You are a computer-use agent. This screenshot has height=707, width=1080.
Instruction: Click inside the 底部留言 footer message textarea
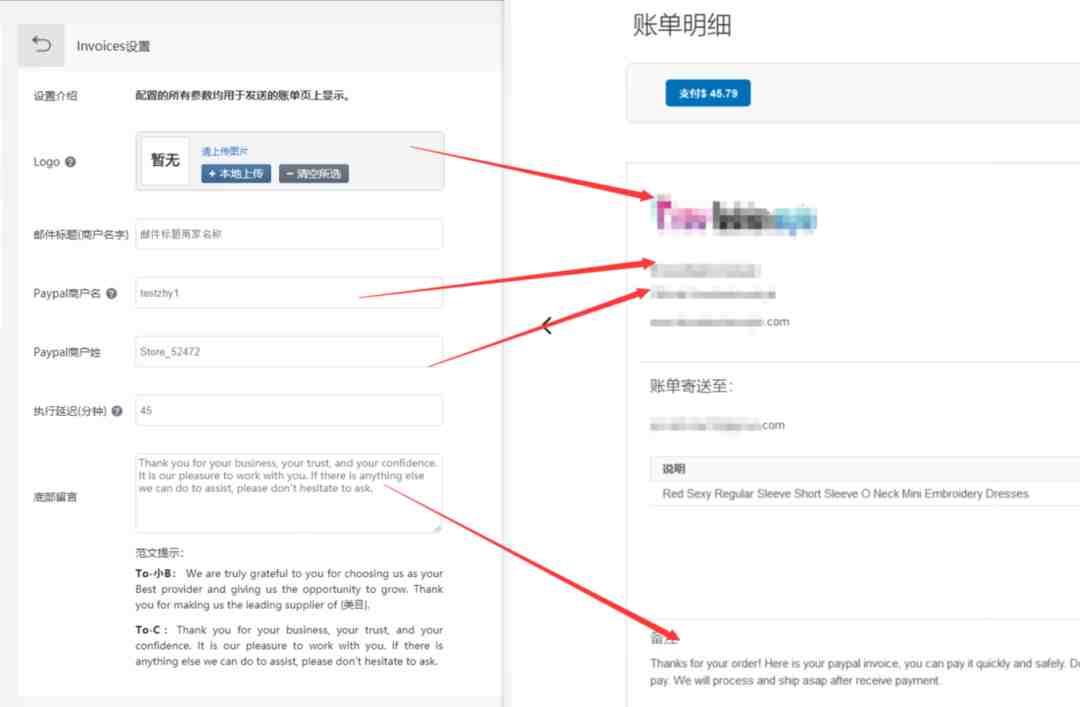click(289, 493)
